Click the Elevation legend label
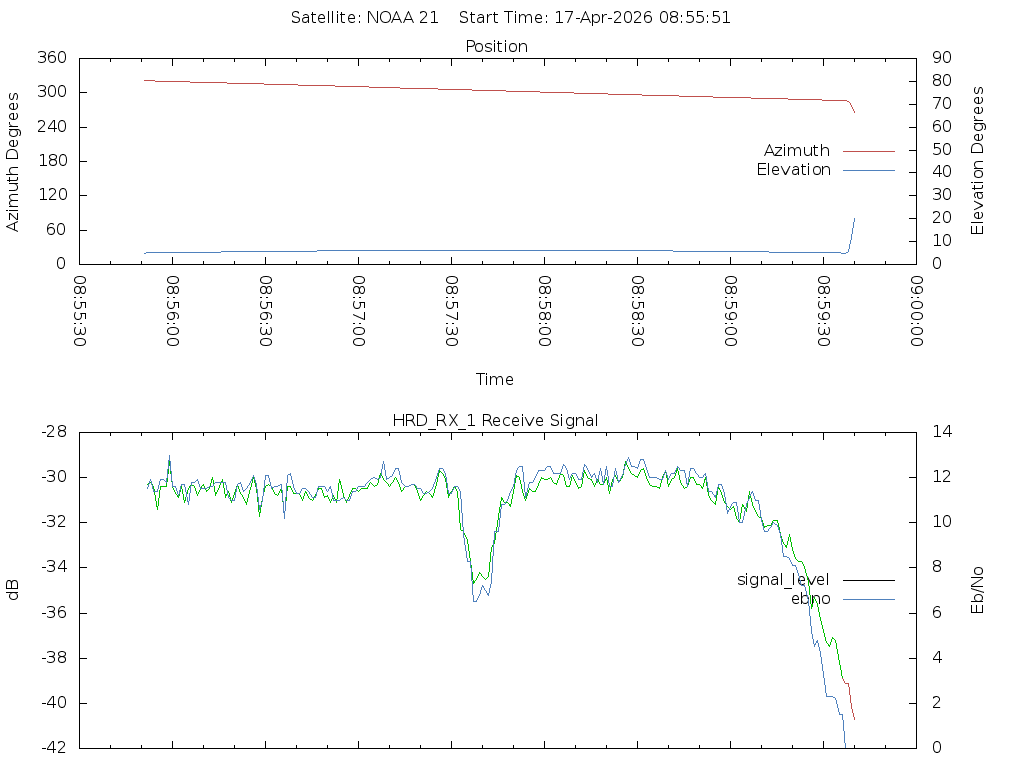 tap(793, 170)
